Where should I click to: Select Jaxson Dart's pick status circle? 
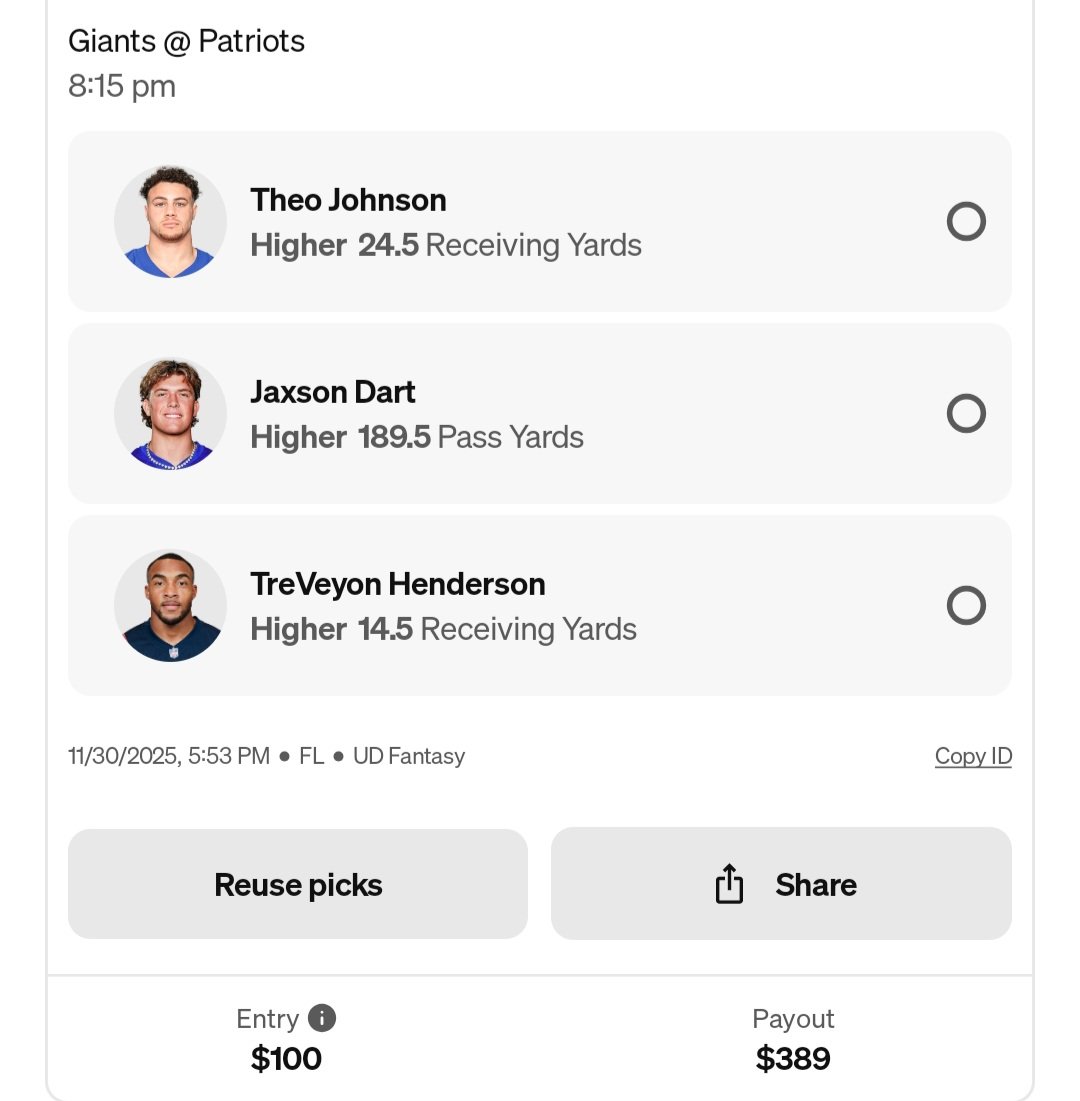[966, 413]
